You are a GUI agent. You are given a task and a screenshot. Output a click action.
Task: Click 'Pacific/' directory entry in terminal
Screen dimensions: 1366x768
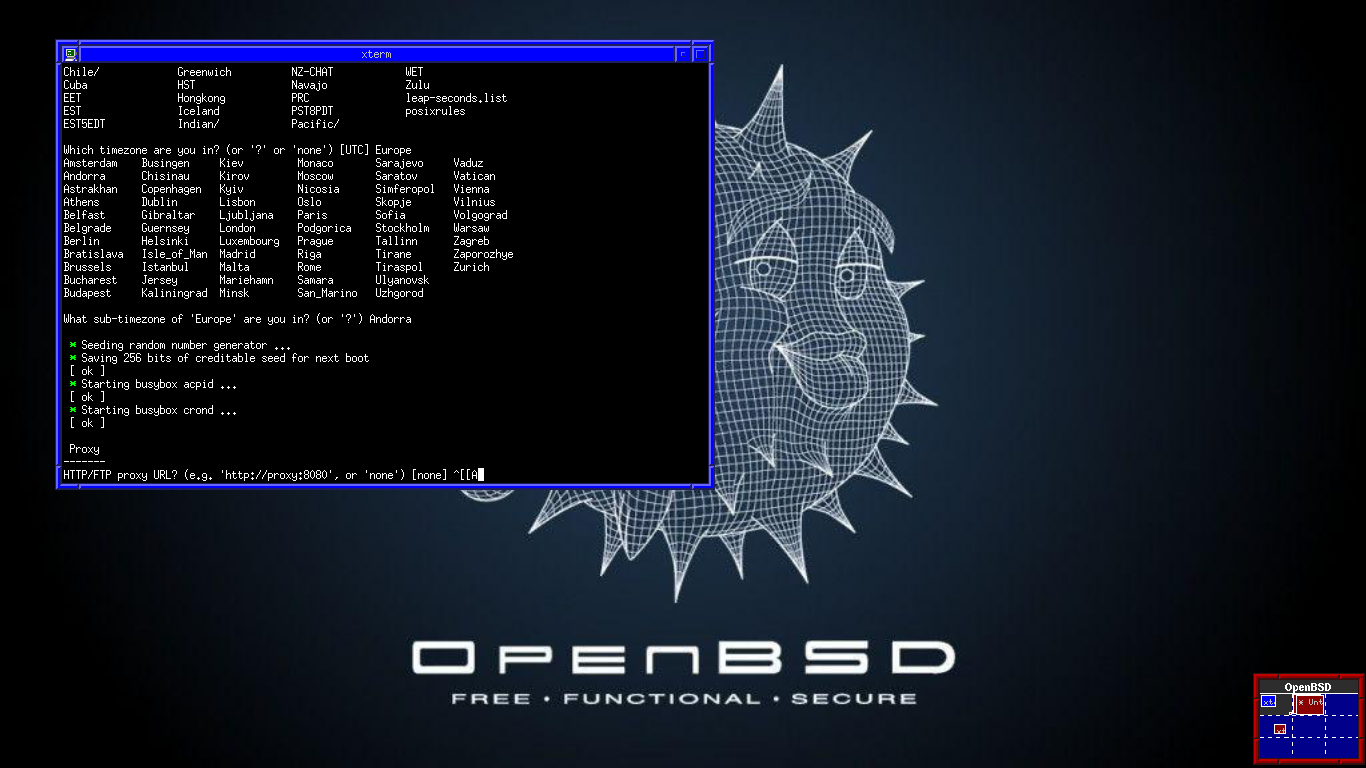pyautogui.click(x=315, y=124)
